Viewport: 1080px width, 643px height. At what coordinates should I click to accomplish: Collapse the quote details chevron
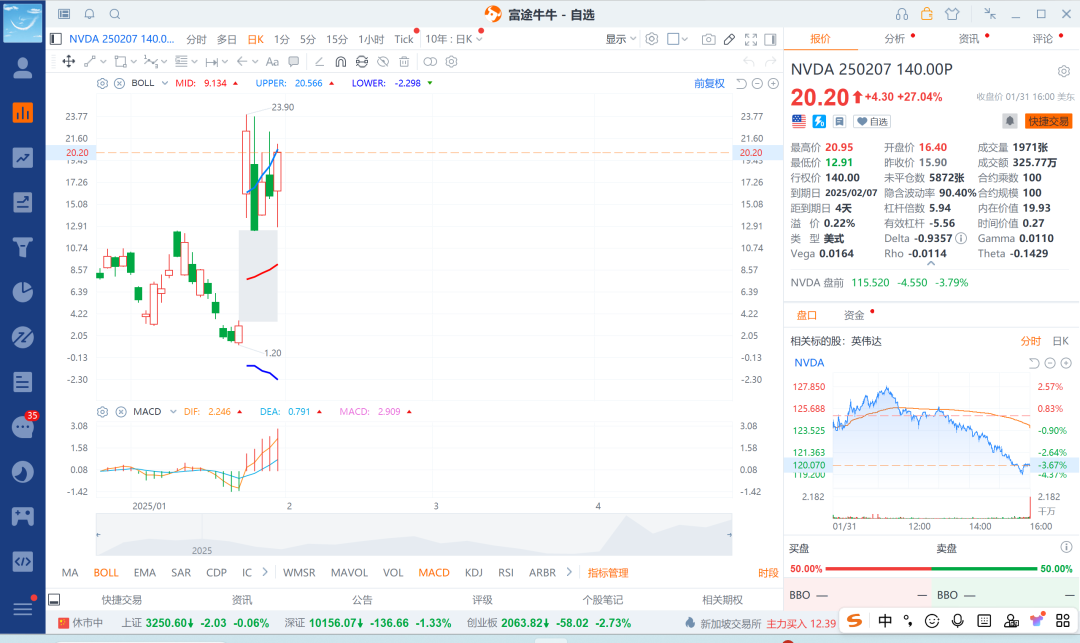(x=931, y=263)
